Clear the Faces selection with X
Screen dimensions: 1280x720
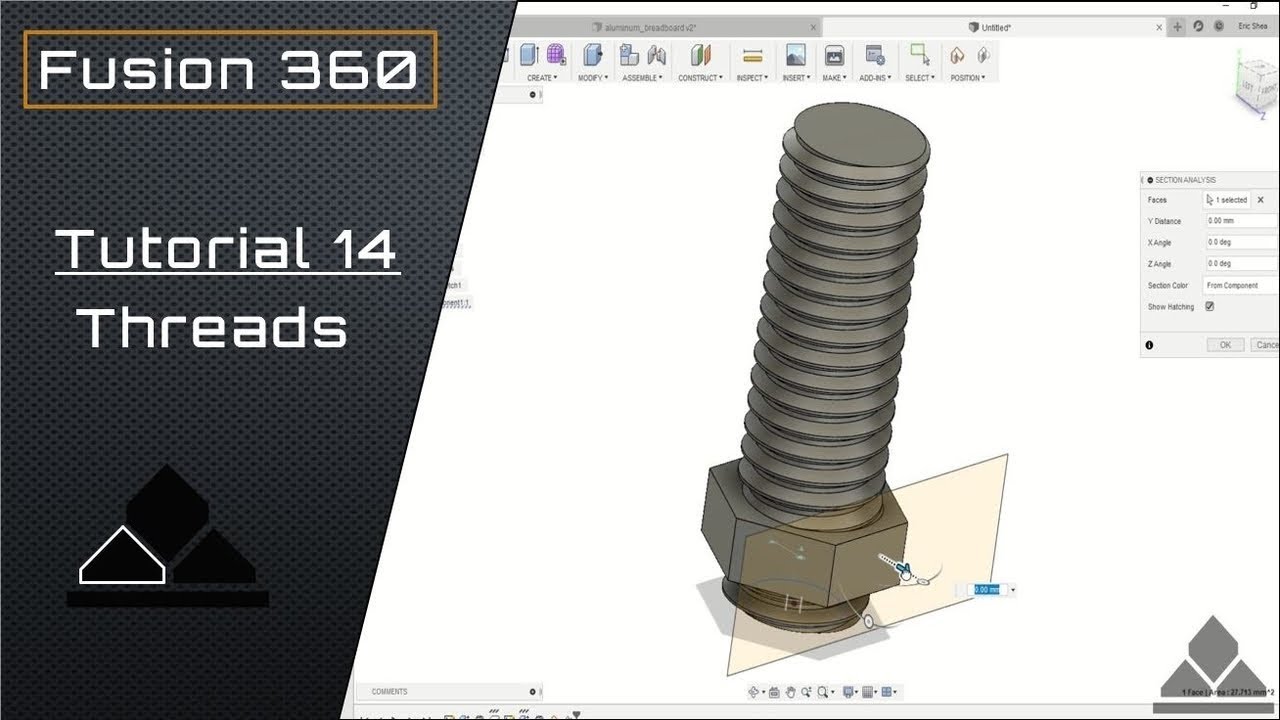1260,200
